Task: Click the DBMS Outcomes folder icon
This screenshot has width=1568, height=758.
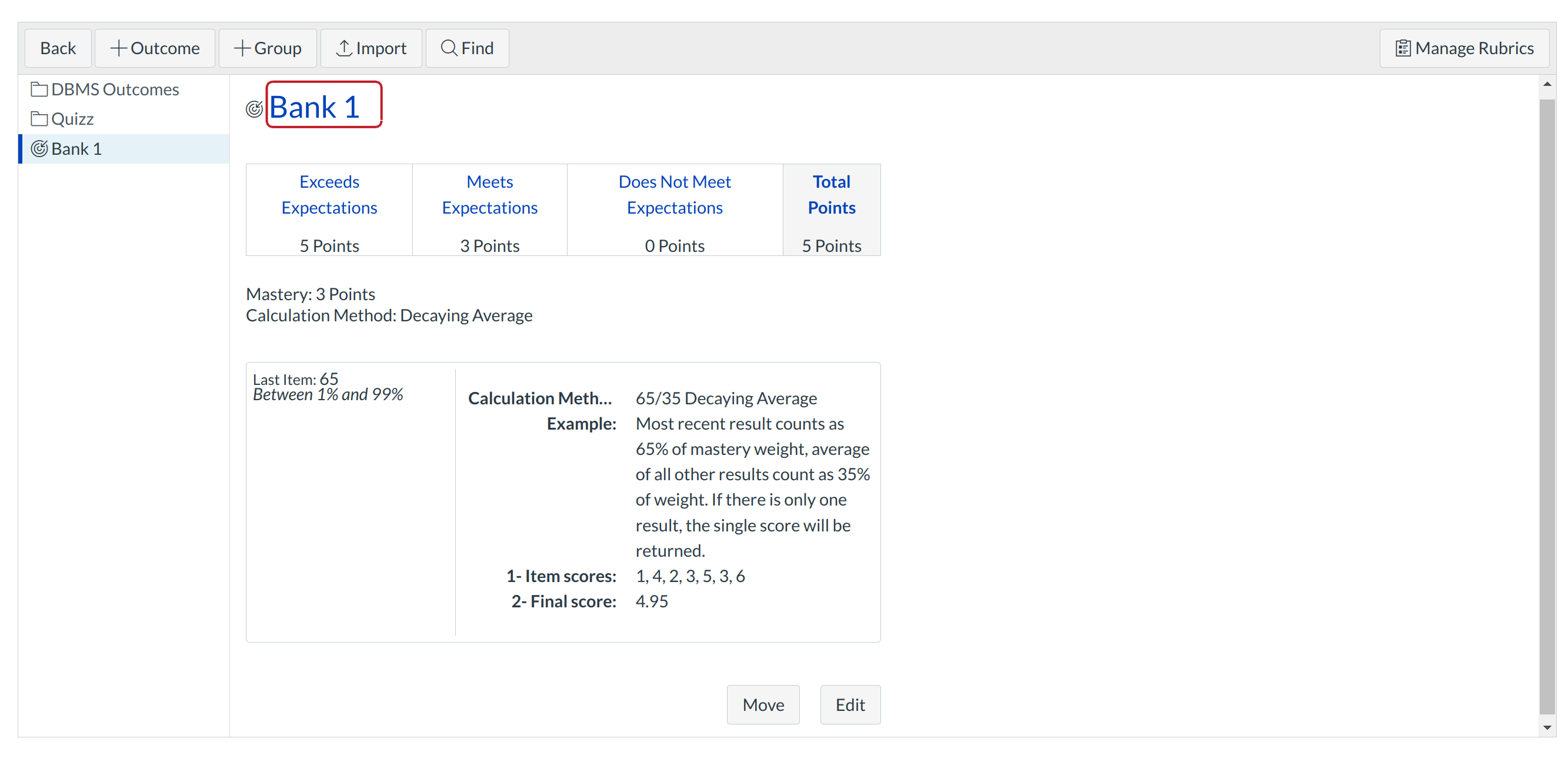Action: coord(39,89)
